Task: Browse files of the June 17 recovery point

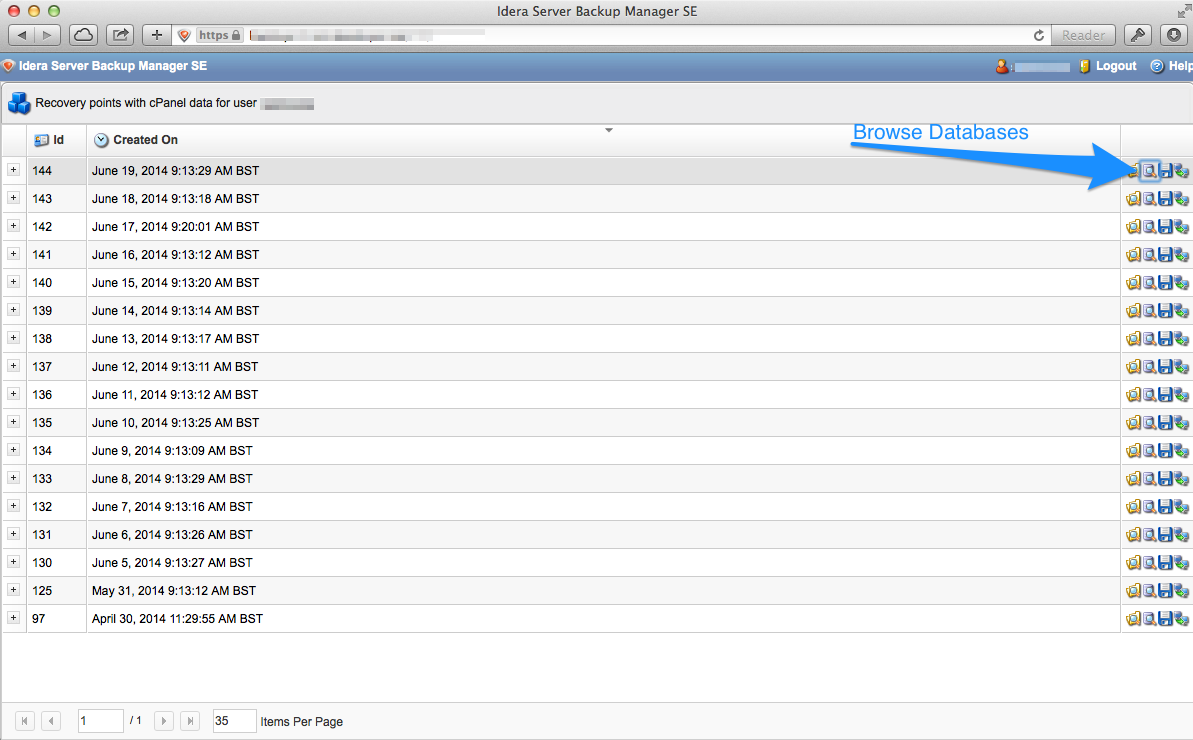Action: (x=1134, y=227)
